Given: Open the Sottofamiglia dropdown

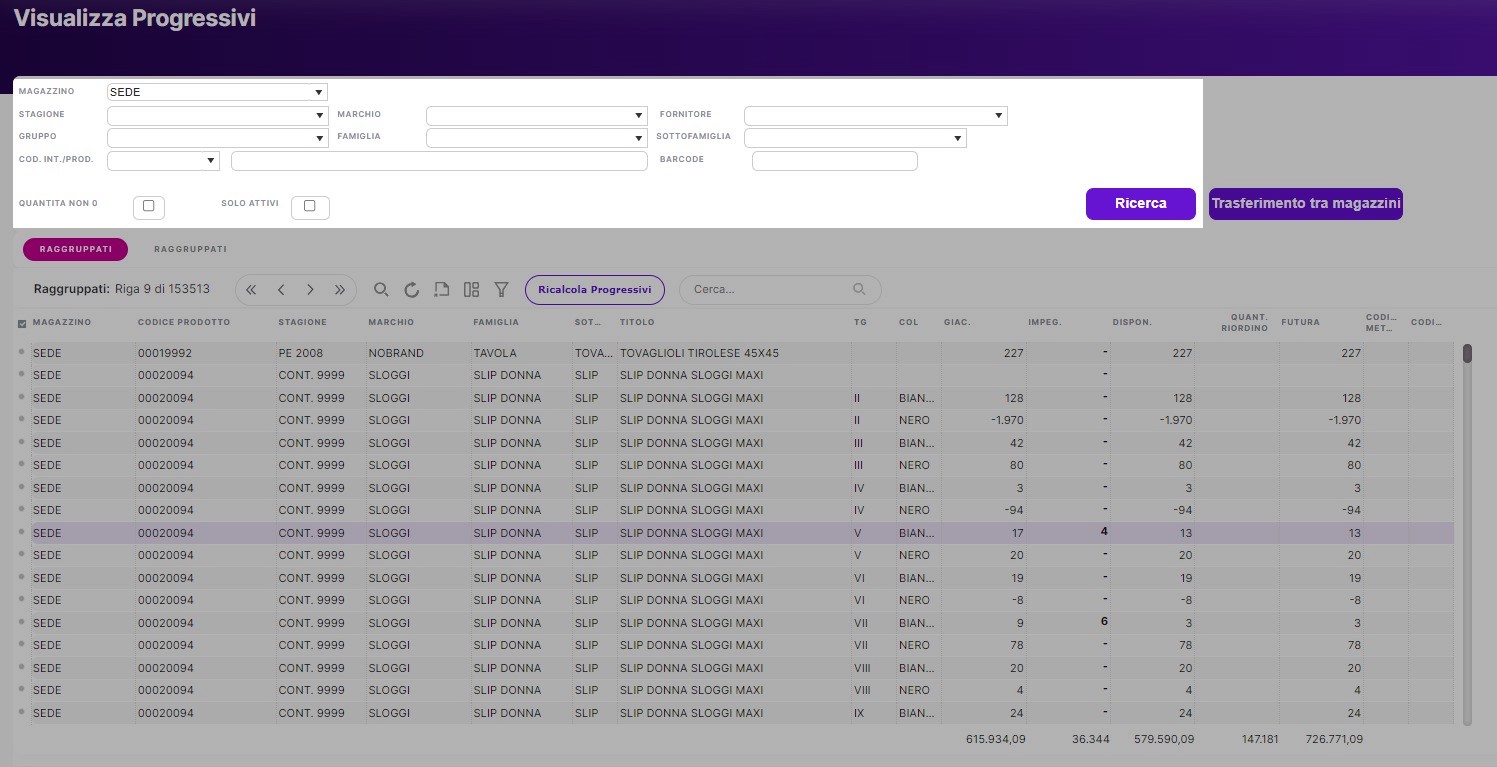Looking at the screenshot, I should point(855,138).
